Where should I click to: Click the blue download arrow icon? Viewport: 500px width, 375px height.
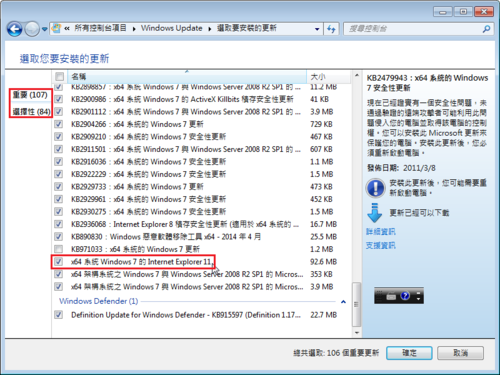tap(375, 213)
